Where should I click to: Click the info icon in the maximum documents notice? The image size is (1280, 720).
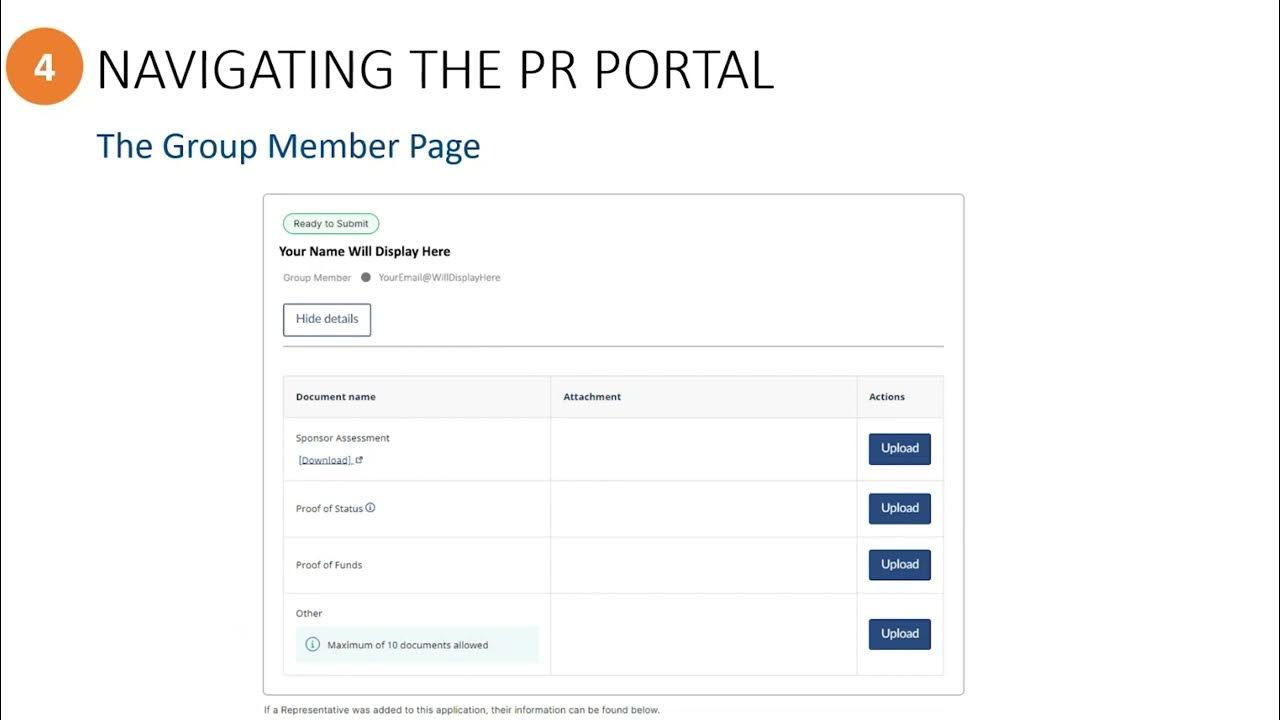tap(313, 645)
